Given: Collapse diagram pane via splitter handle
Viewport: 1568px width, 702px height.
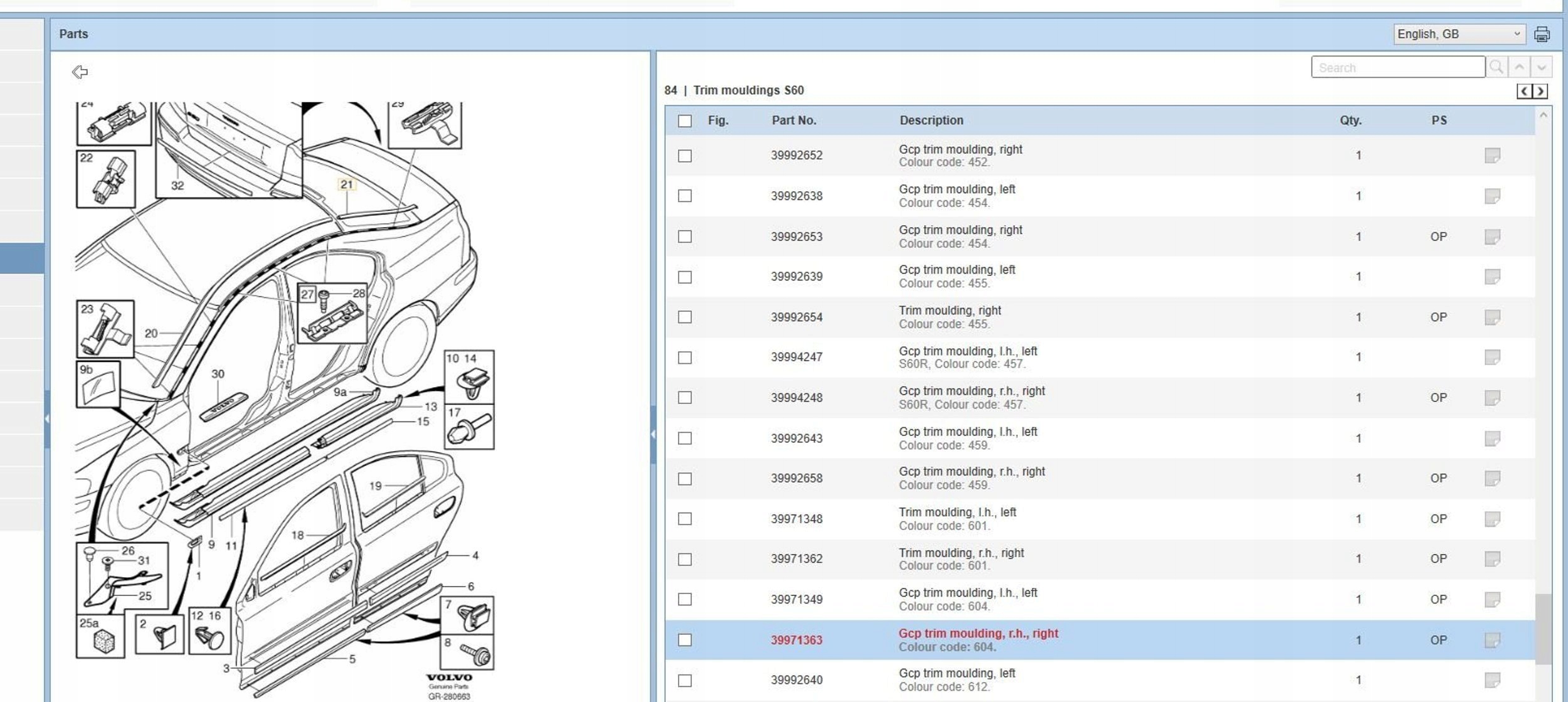Looking at the screenshot, I should pyautogui.click(x=653, y=434).
